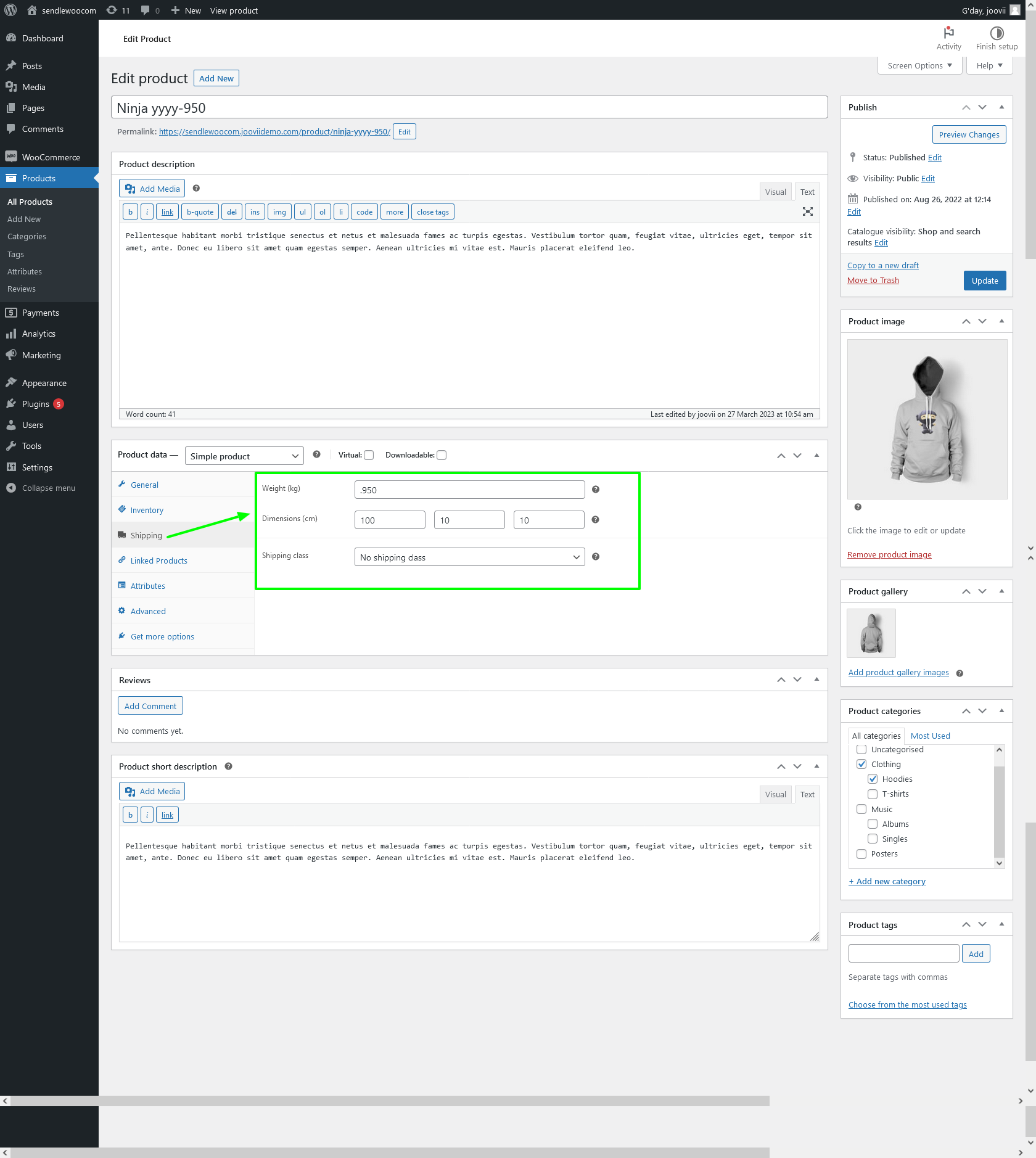Toggle distraction-free fullscreen editor icon
Viewport: 1036px width, 1158px height.
807,211
